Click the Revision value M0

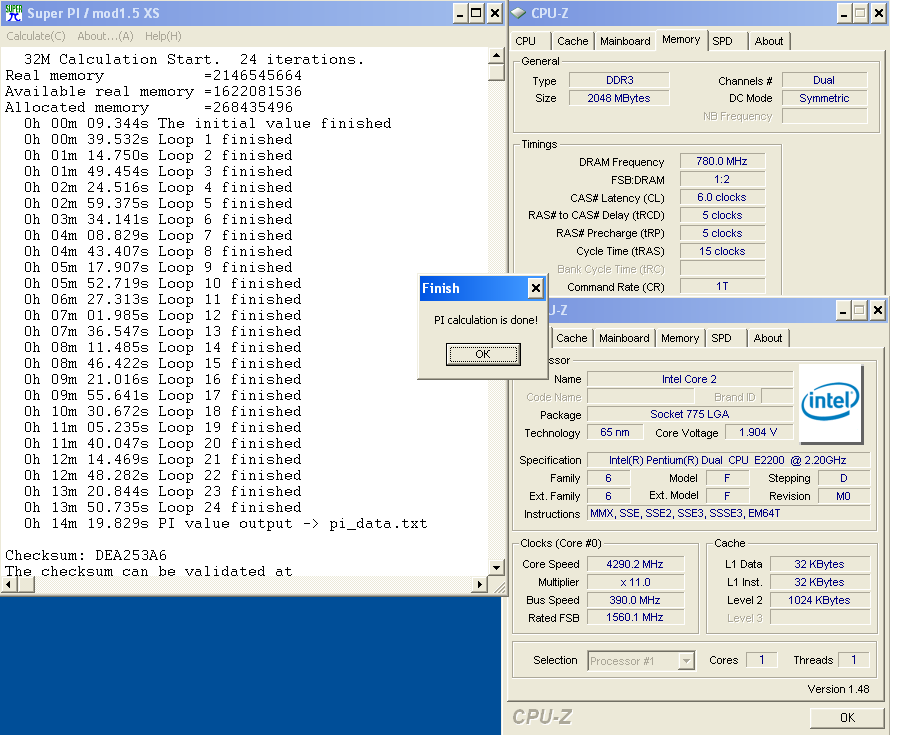(844, 496)
